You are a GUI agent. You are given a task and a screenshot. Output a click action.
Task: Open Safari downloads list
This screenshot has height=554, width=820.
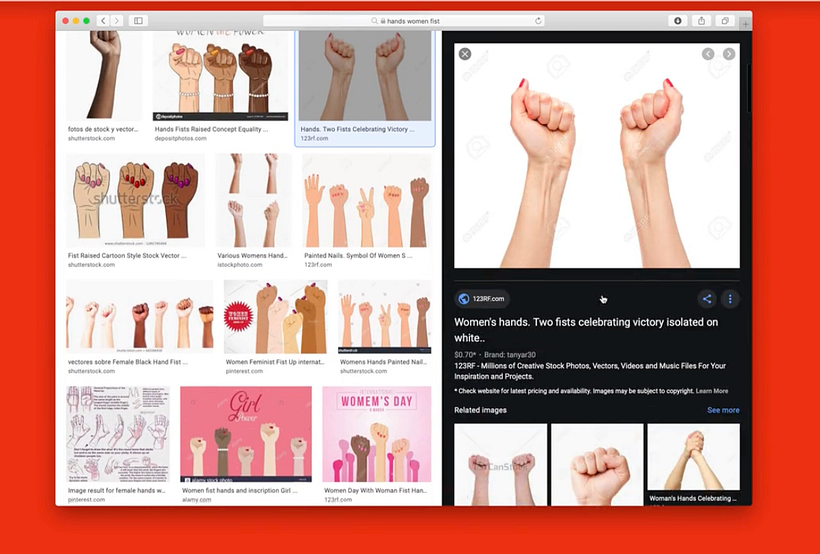tap(678, 20)
